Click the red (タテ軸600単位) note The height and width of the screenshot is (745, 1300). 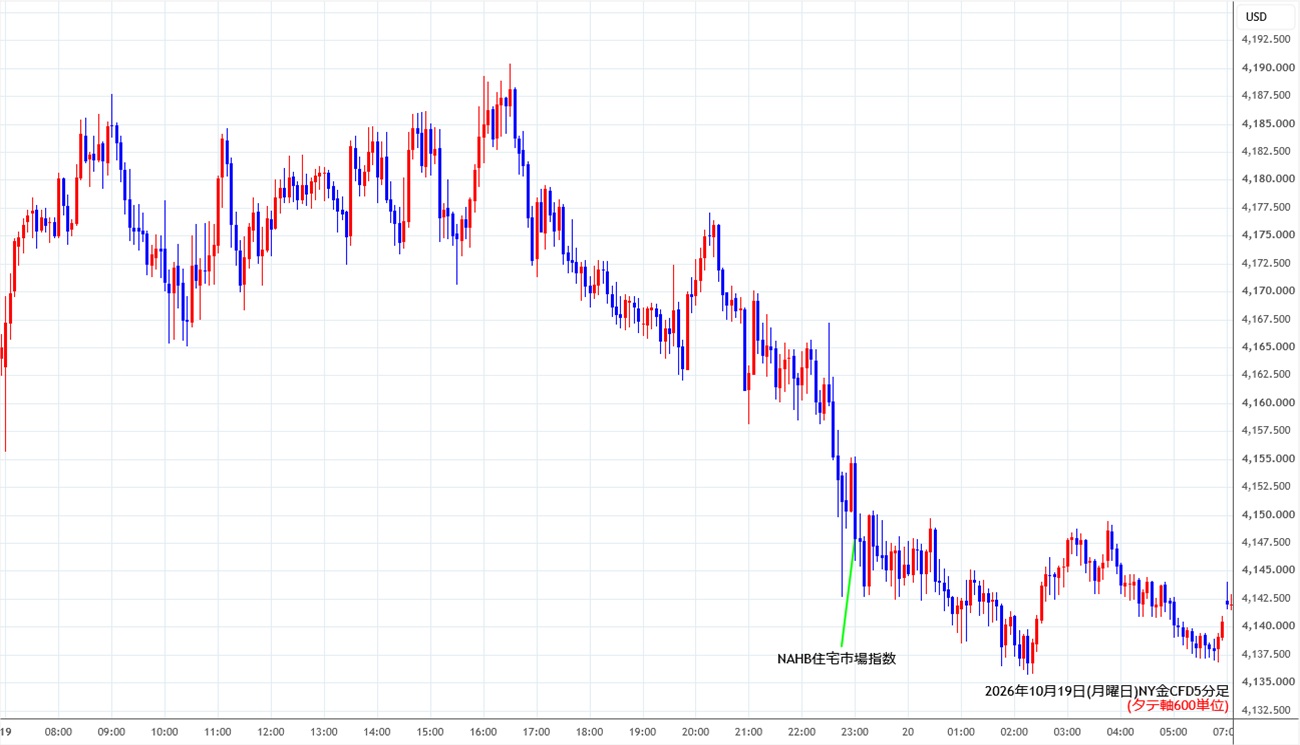(1177, 706)
